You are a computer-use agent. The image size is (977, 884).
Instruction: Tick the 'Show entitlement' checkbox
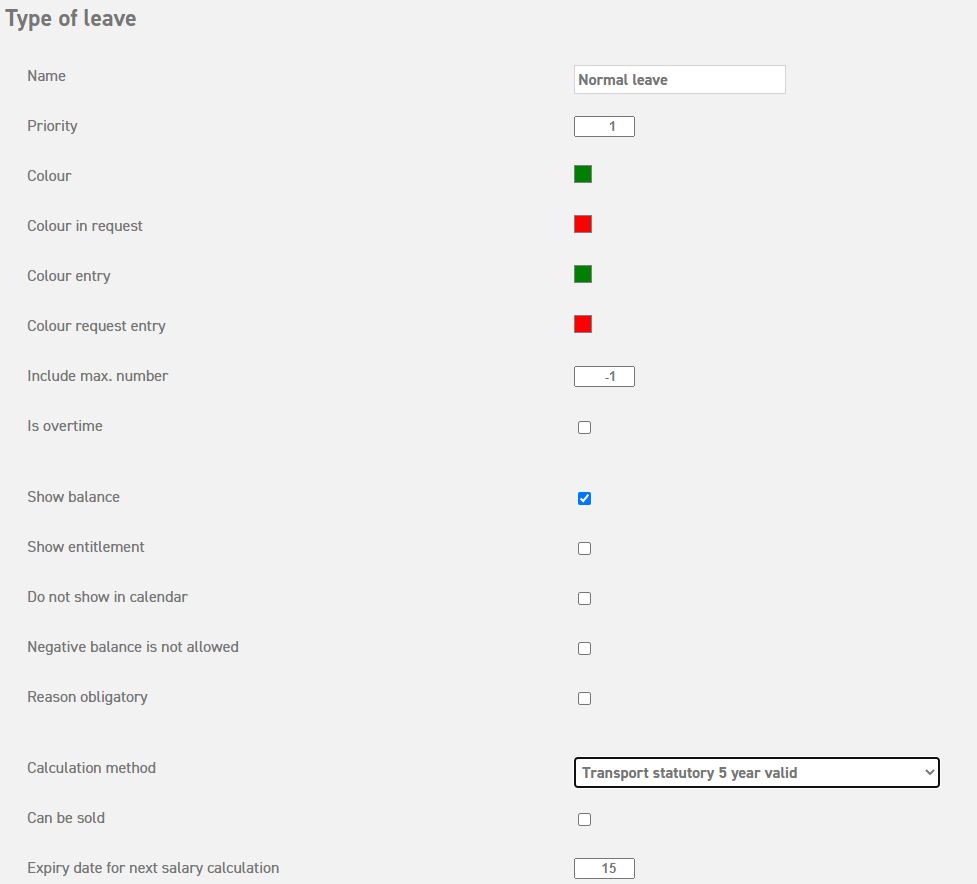tap(585, 549)
